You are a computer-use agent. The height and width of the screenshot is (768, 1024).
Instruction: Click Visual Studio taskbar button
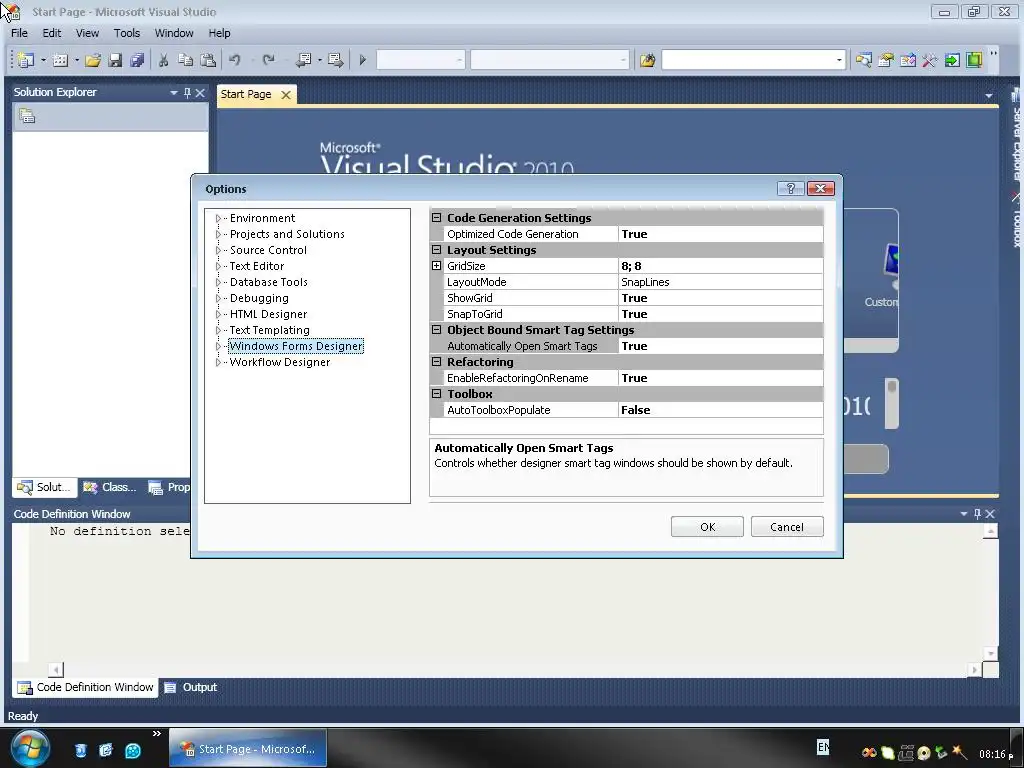[248, 748]
